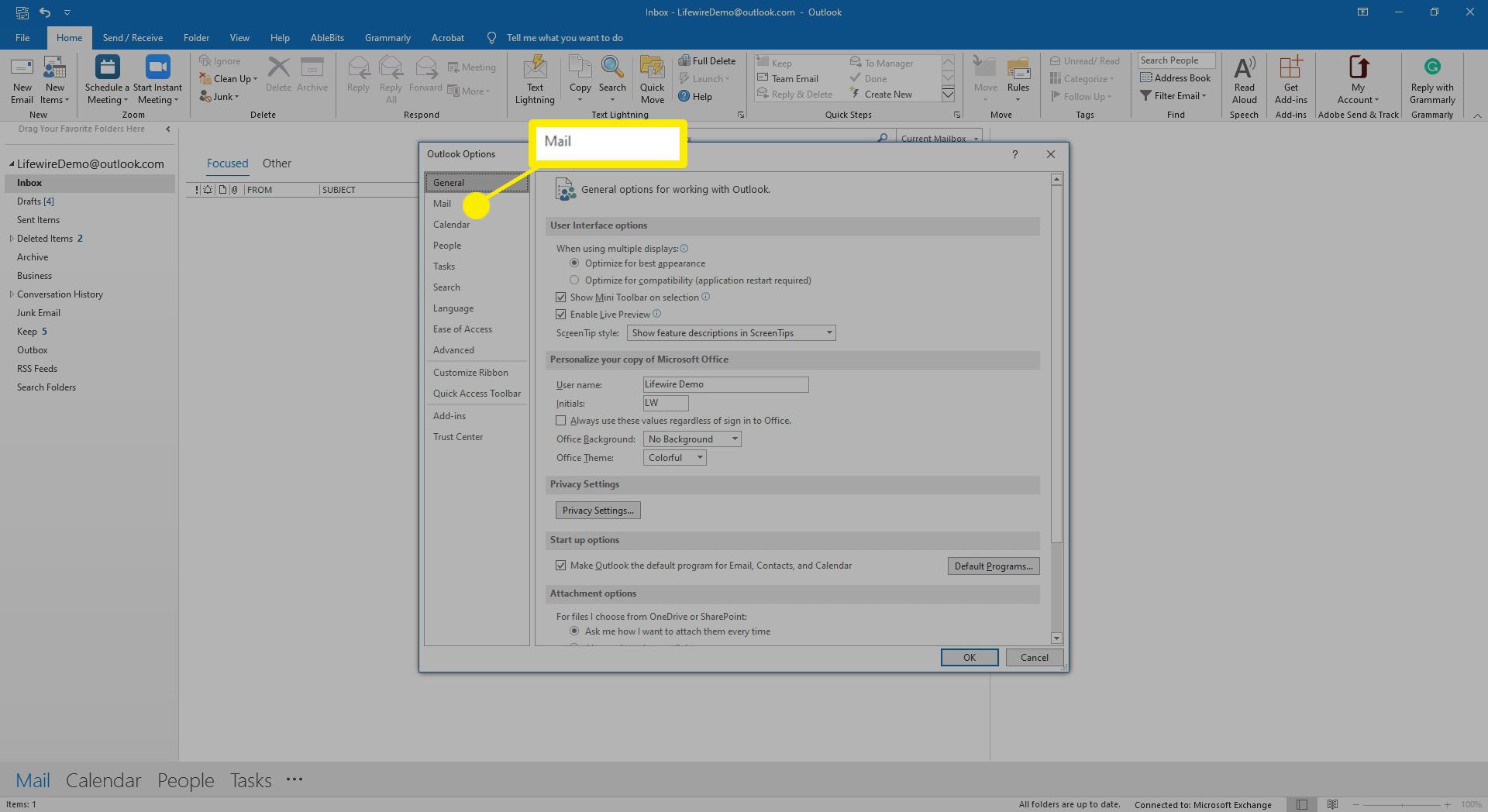Expand the Quick Steps gallery
This screenshot has height=812, width=1488.
tap(948, 95)
